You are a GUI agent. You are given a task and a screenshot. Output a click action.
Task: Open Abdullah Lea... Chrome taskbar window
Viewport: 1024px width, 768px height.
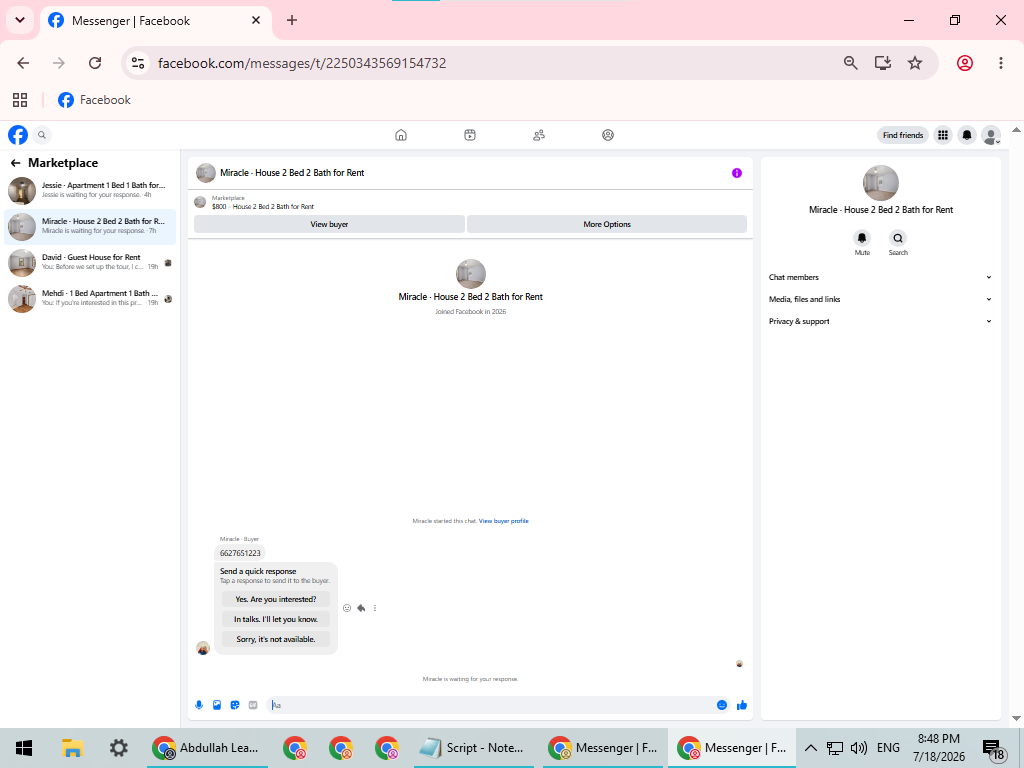[x=206, y=748]
